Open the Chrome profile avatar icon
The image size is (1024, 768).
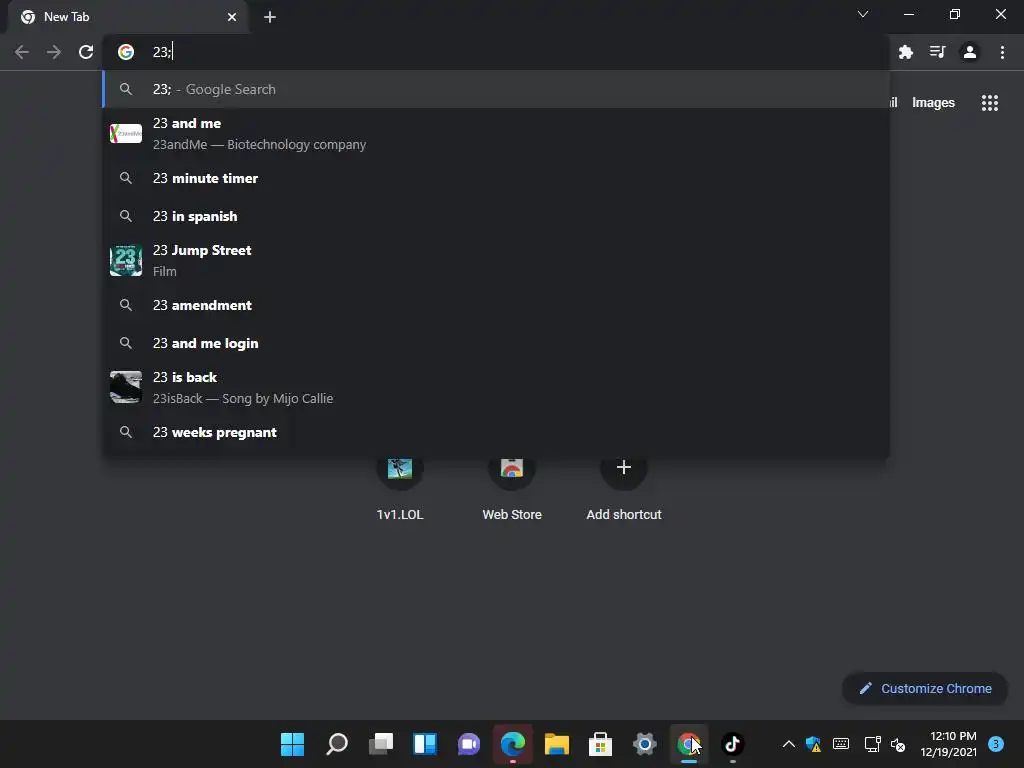tap(970, 52)
